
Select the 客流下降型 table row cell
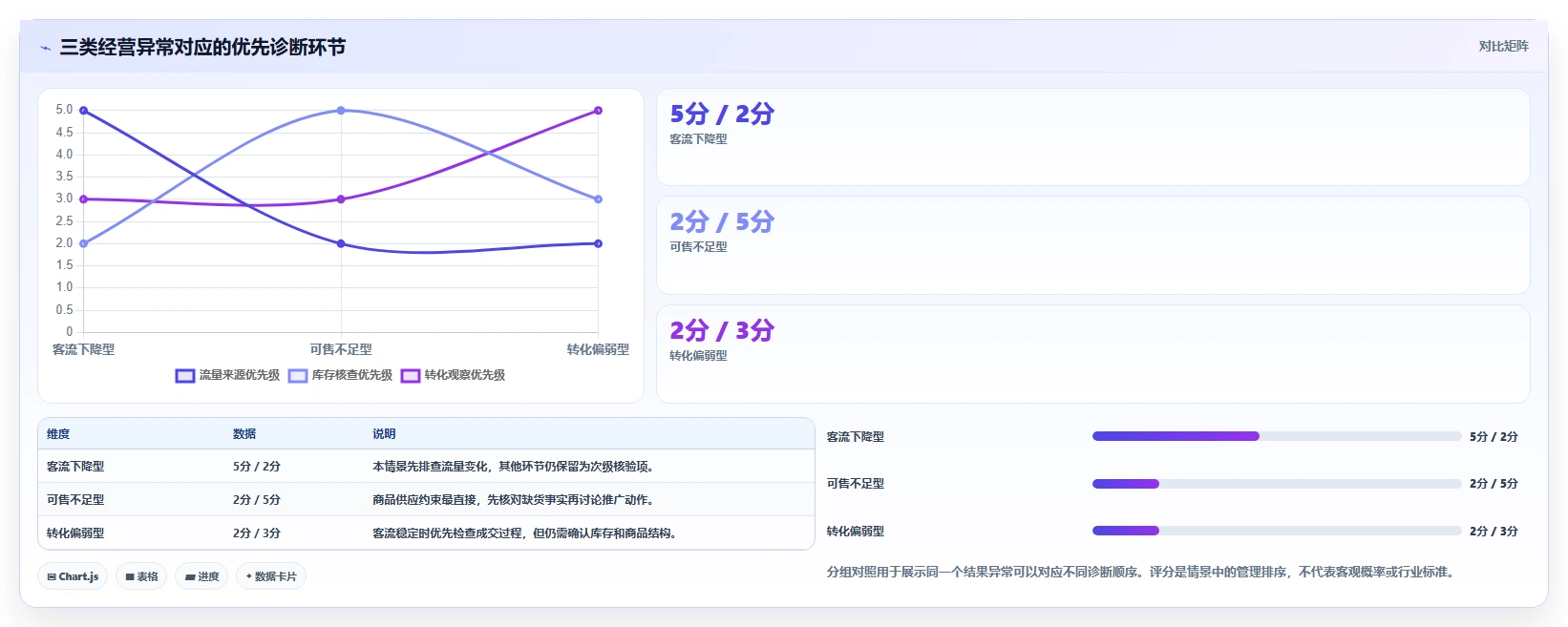point(75,467)
